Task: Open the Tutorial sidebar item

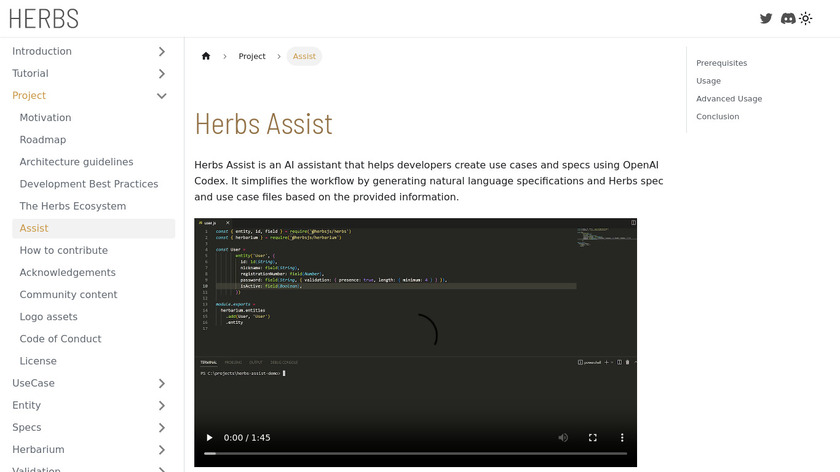Action: click(30, 73)
